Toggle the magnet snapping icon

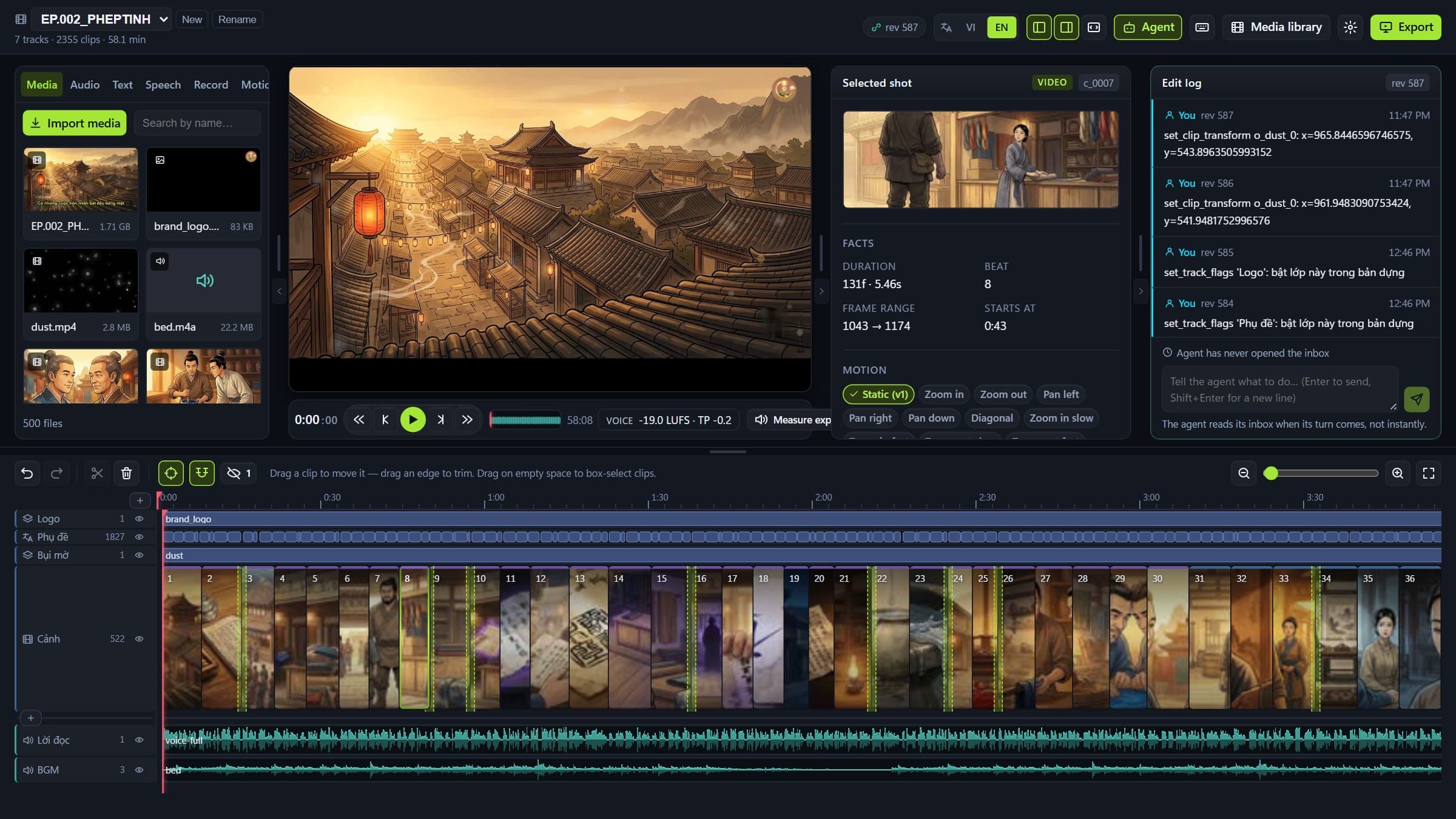[202, 473]
